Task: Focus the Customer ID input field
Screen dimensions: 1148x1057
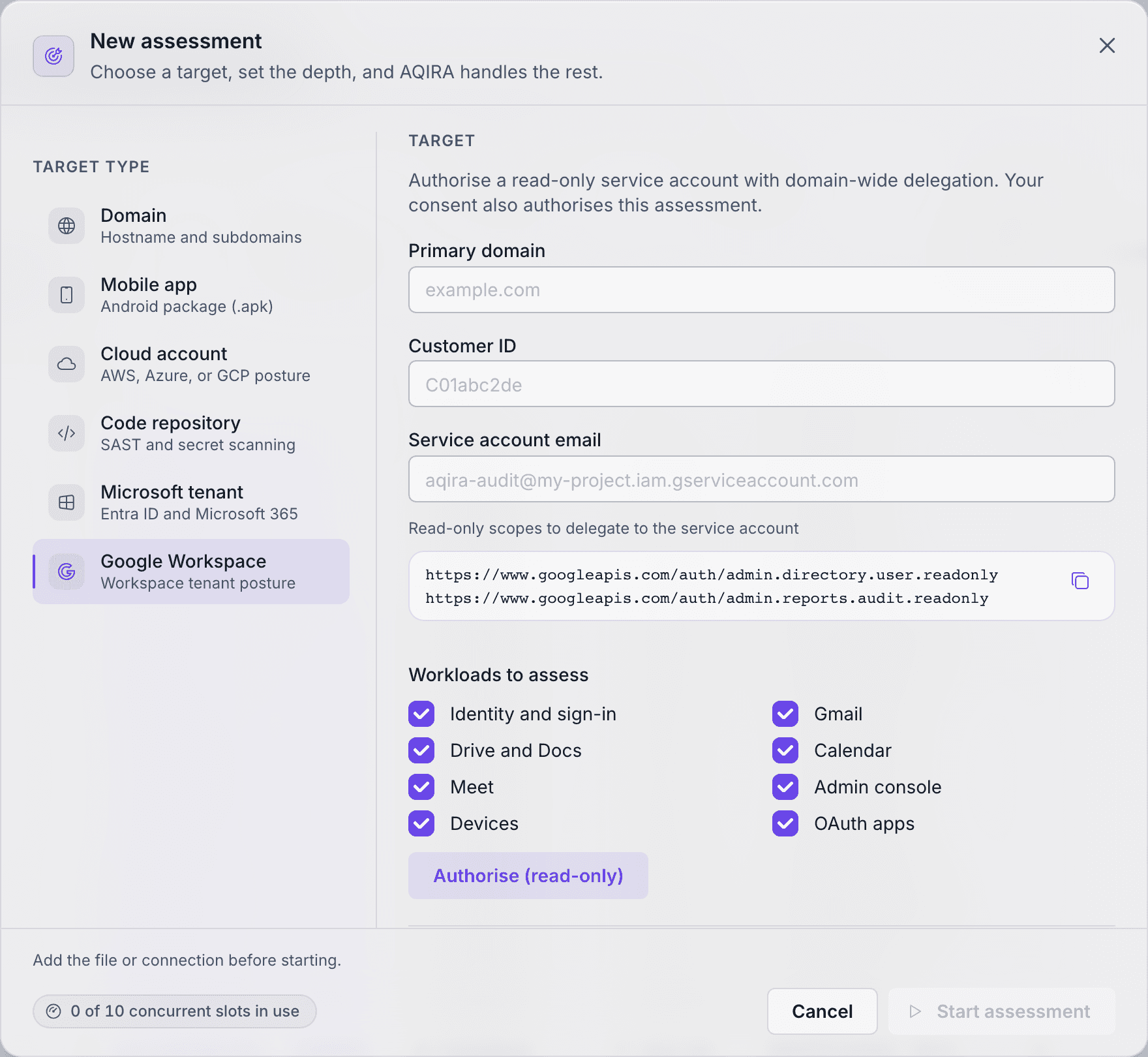Action: click(762, 384)
